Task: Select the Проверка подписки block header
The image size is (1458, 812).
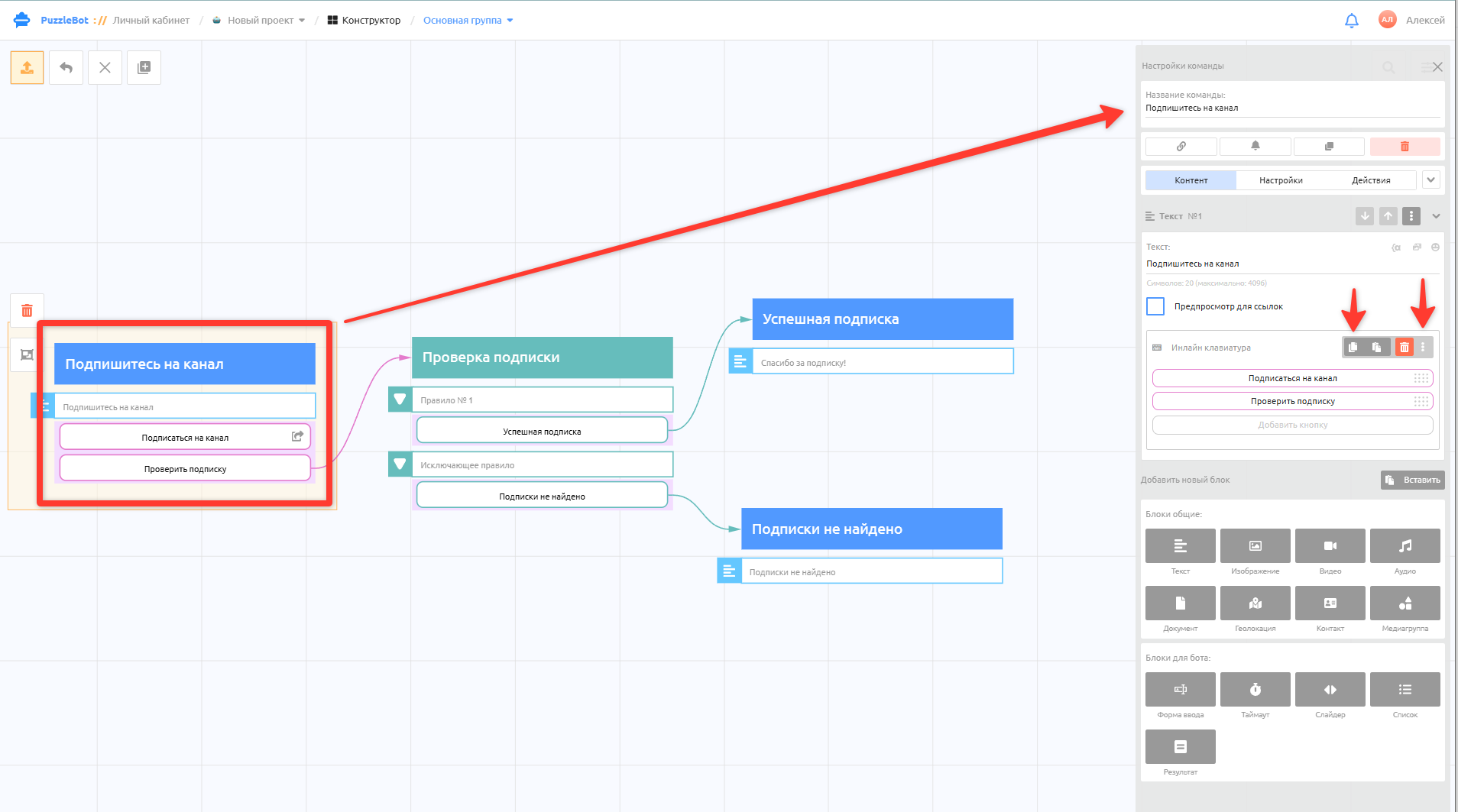Action: pyautogui.click(x=542, y=357)
